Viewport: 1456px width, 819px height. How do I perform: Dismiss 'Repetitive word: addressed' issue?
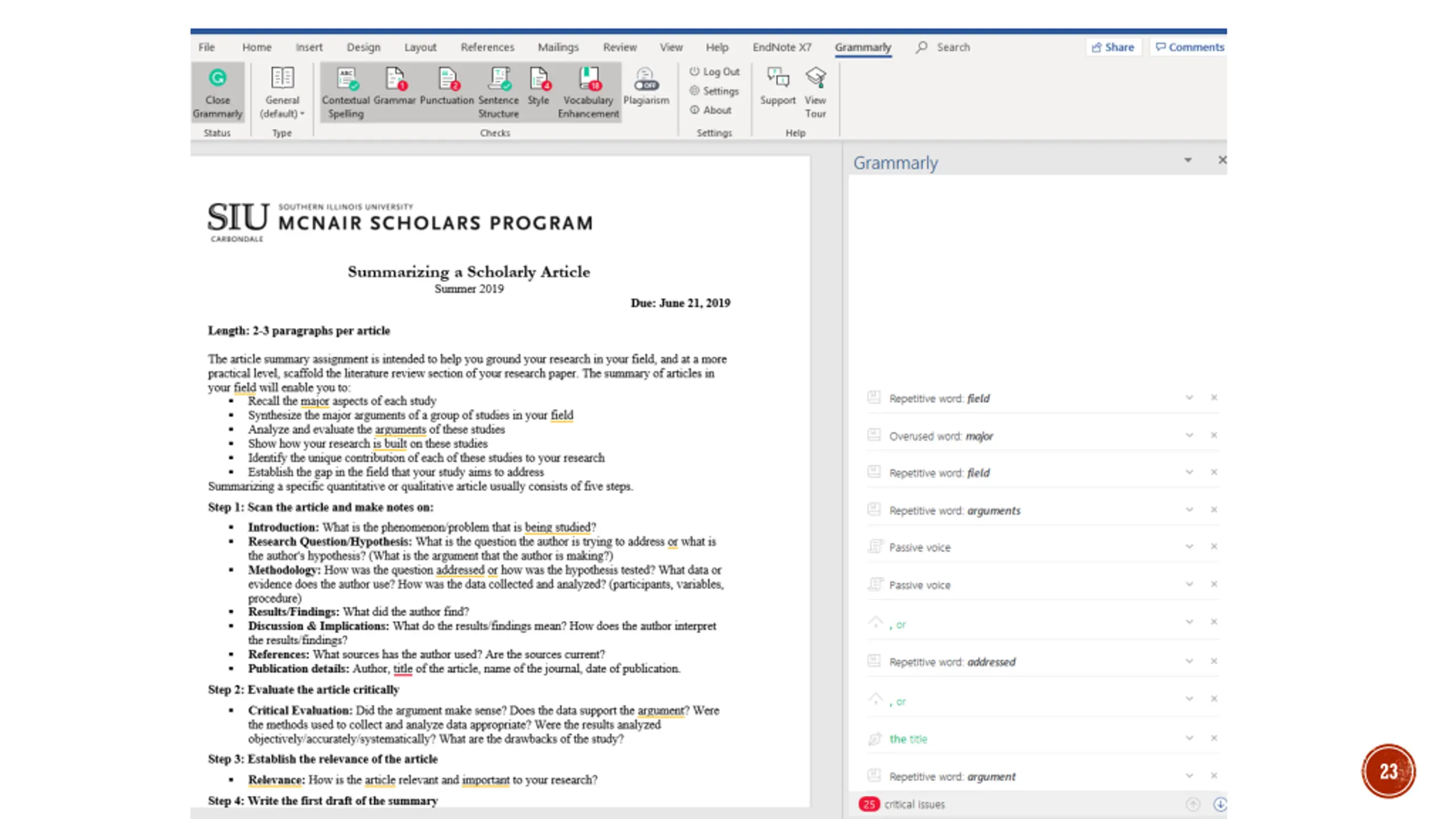pyautogui.click(x=1214, y=661)
